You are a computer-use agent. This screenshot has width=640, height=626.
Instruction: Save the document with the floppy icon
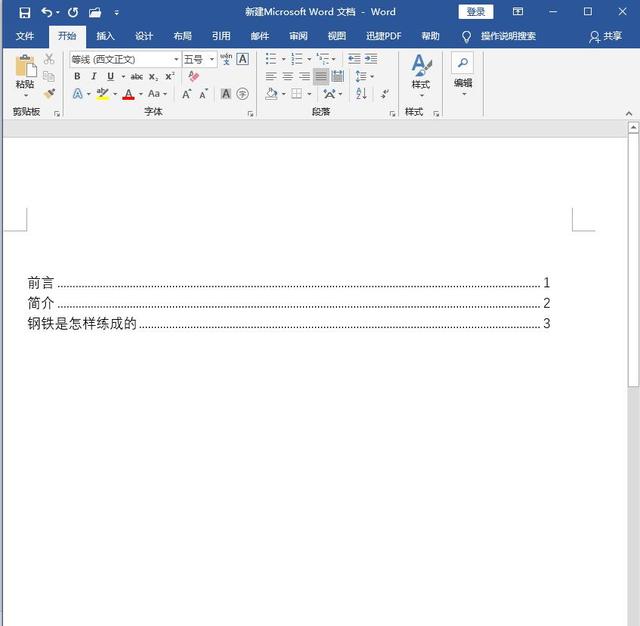point(24,12)
